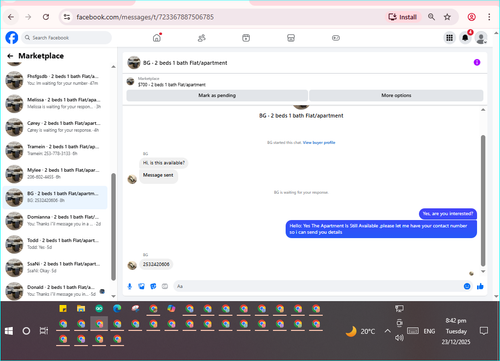This screenshot has width=500, height=361.
Task: Install the Facebook app button
Action: coord(403,17)
